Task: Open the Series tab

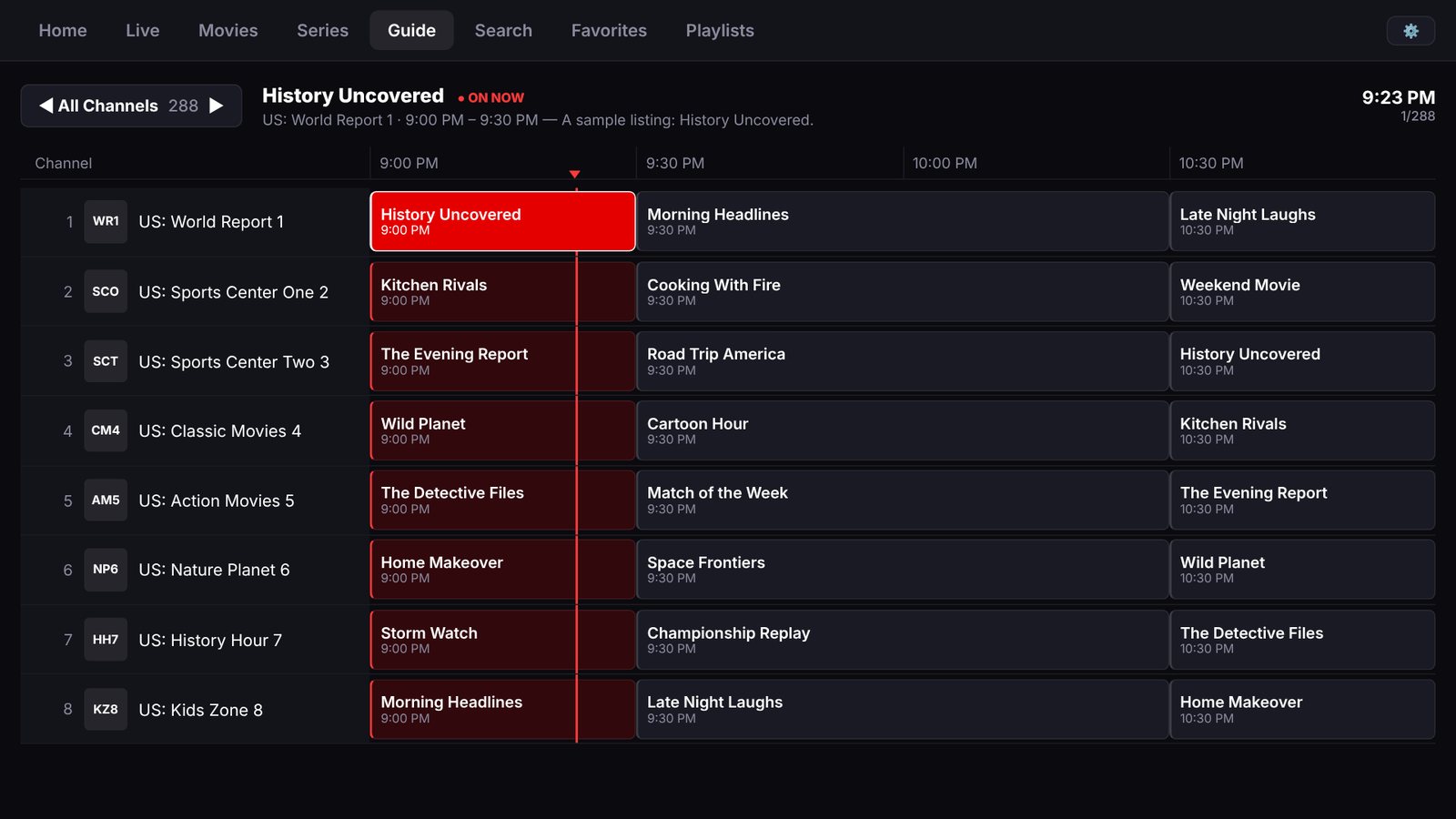Action: click(323, 31)
